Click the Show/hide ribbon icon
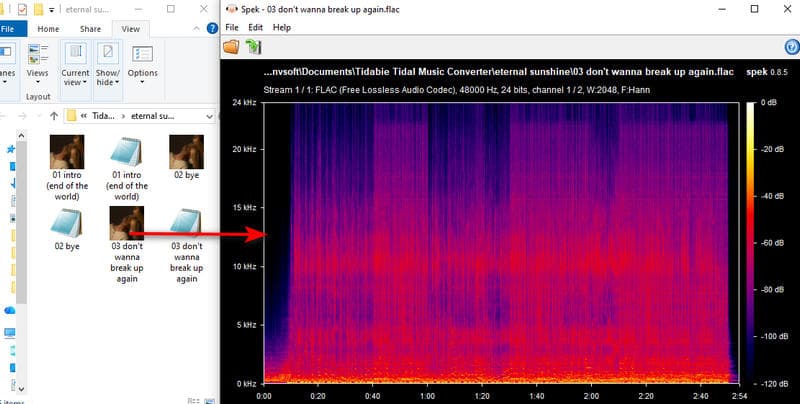The width and height of the screenshot is (800, 404). click(x=108, y=54)
